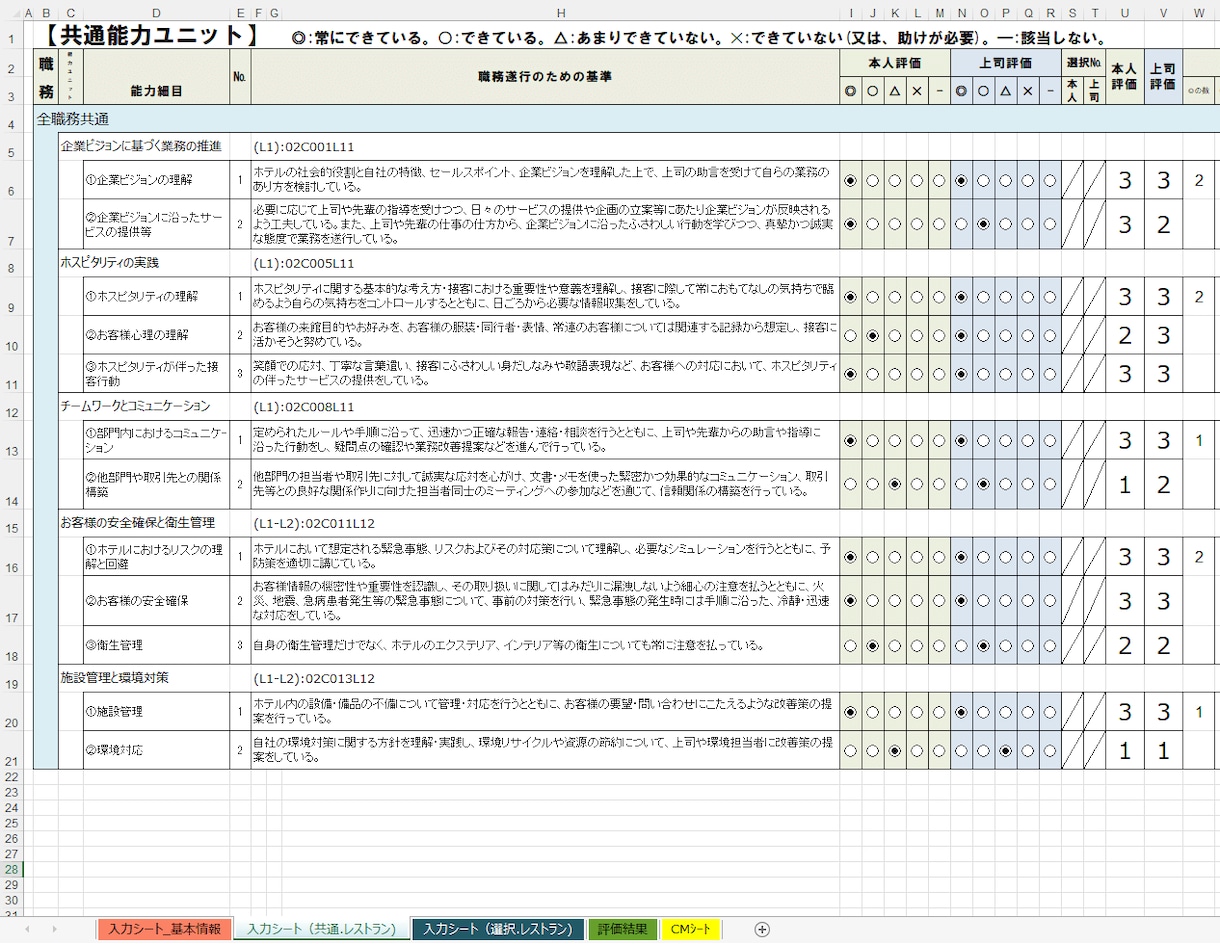This screenshot has width=1220, height=944.
Task: Pick self-rating ○ for ①部門内におけるコミュニケーション
Action: click(873, 440)
